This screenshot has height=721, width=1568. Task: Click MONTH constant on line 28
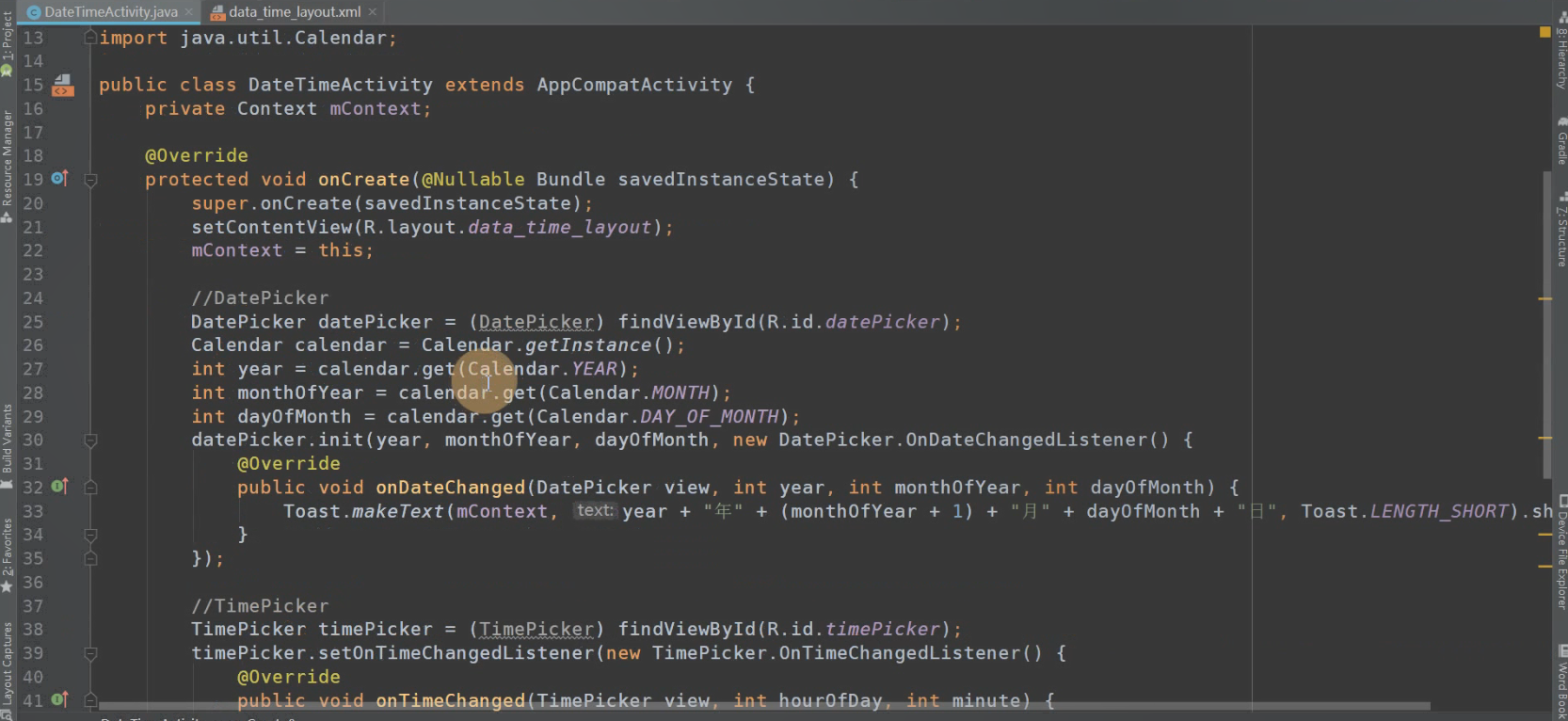click(x=680, y=393)
